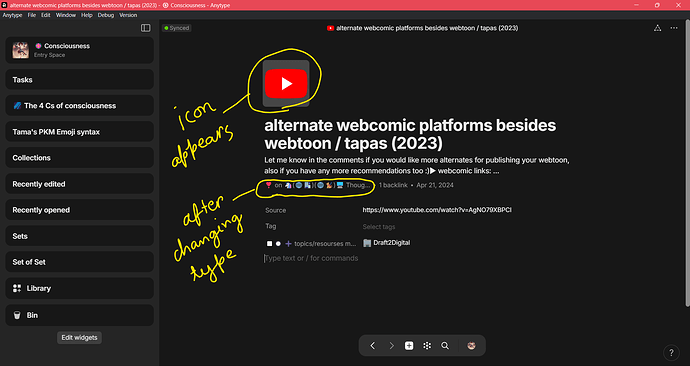Open the three-dots page options menu
Viewport: 690px width, 366px height.
click(674, 28)
